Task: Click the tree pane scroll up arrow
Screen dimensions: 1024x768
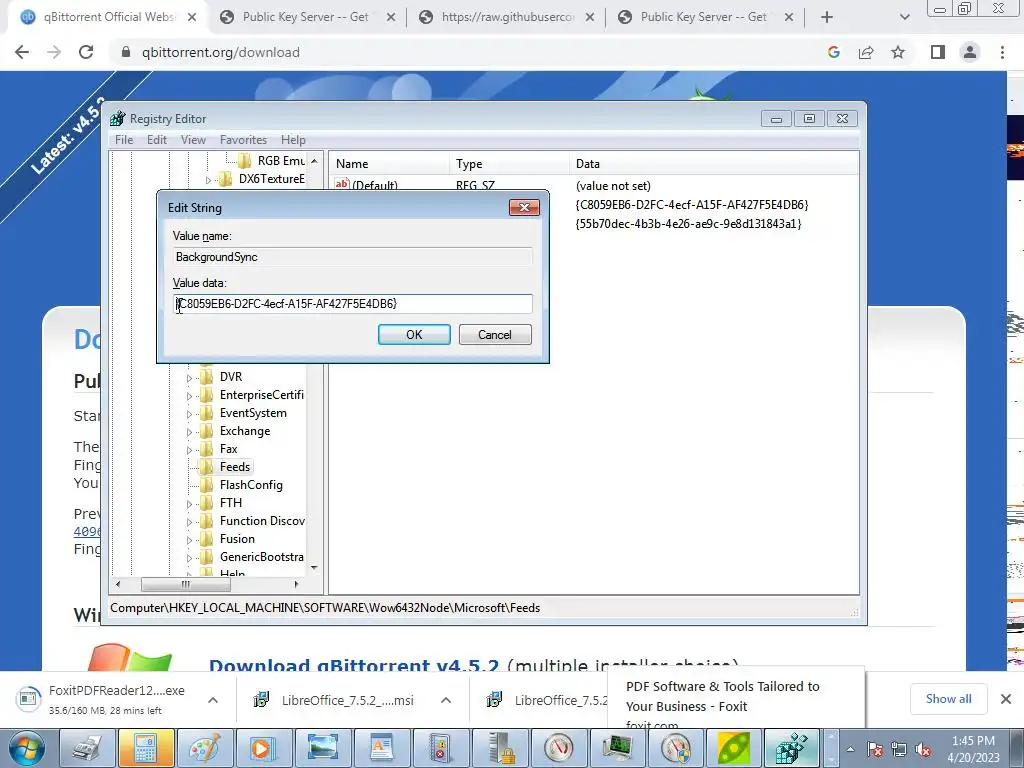Action: click(x=315, y=161)
